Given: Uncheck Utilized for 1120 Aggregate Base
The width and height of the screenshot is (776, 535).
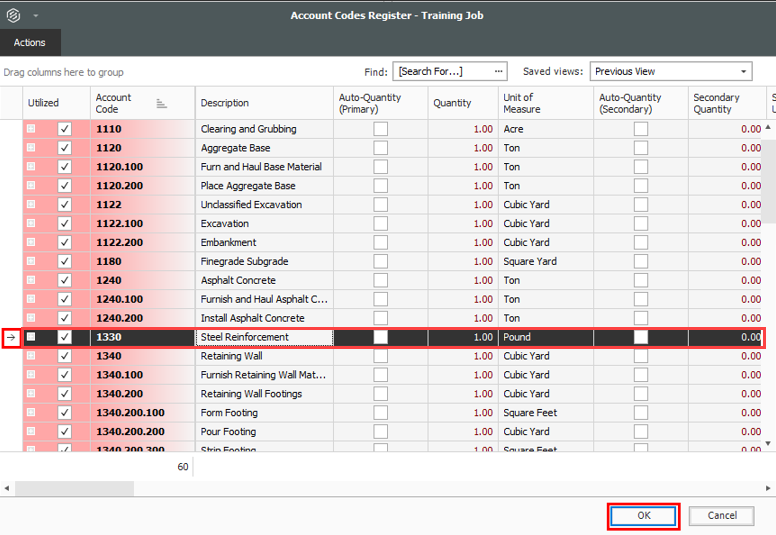Looking at the screenshot, I should click(x=65, y=148).
